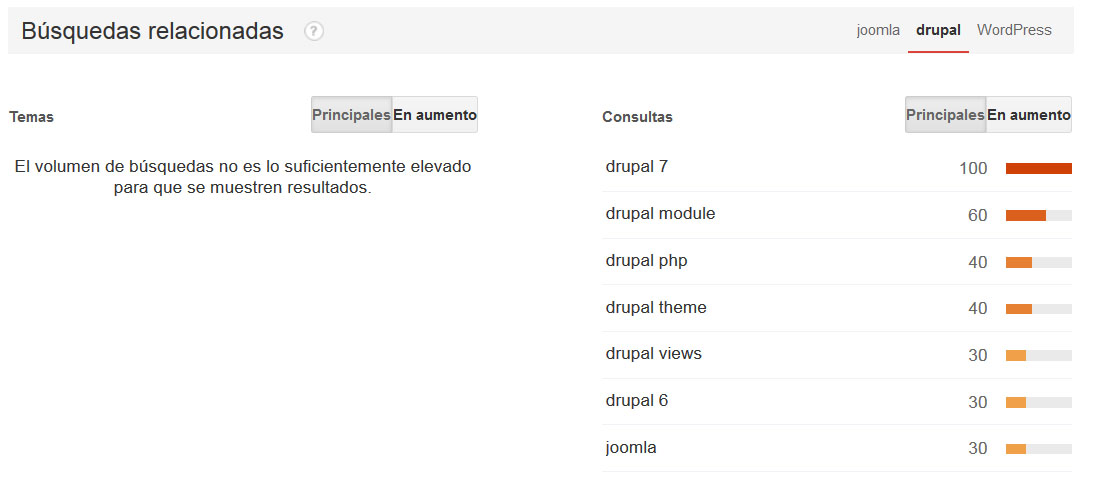
Task: Open the 'drupal module' query
Action: click(x=660, y=214)
